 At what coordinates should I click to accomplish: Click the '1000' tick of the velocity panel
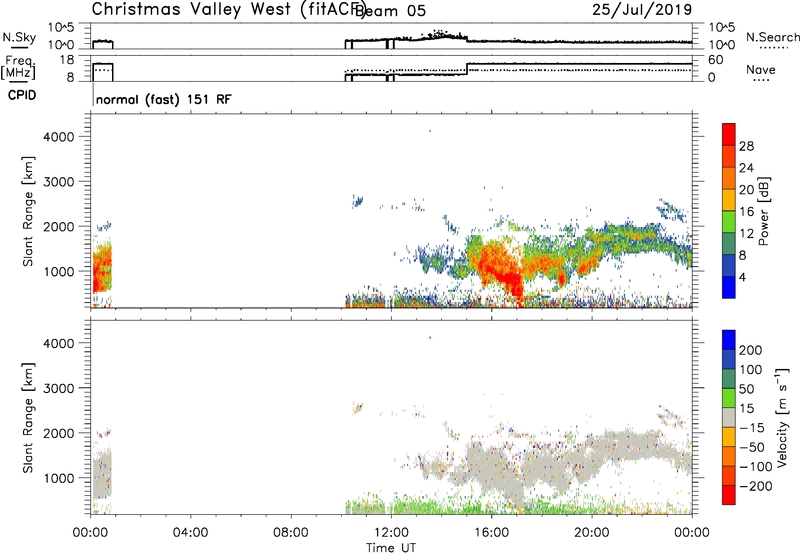[x=59, y=478]
